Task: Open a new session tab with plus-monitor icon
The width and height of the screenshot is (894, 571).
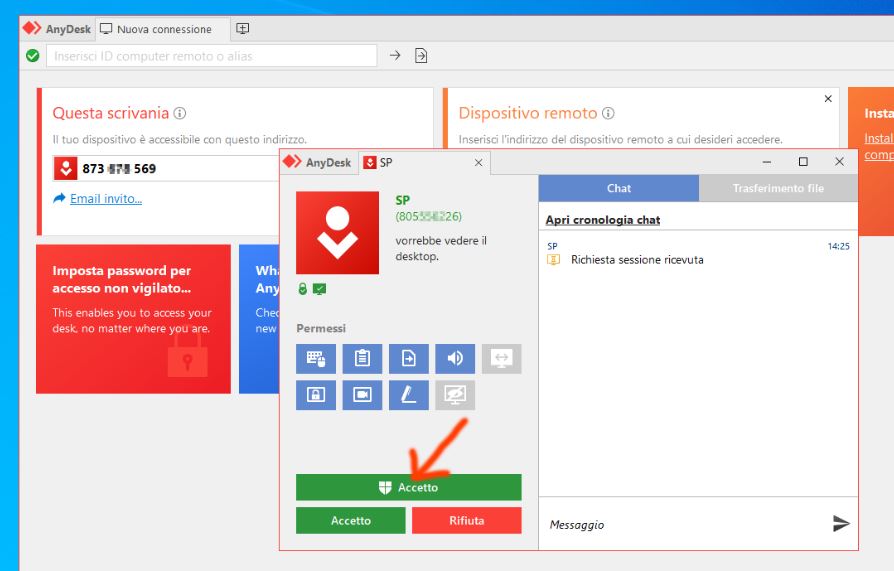Action: (x=242, y=29)
